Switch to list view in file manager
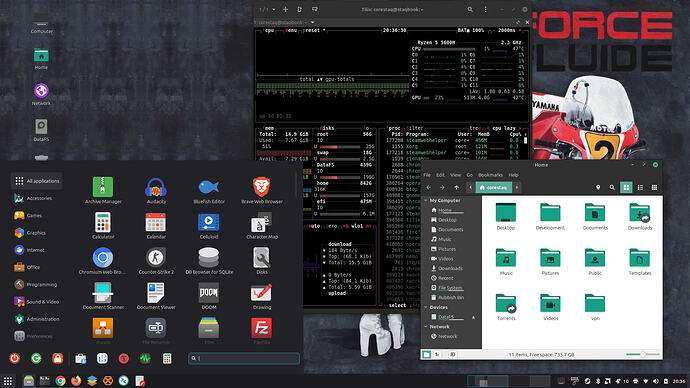 coord(640,187)
